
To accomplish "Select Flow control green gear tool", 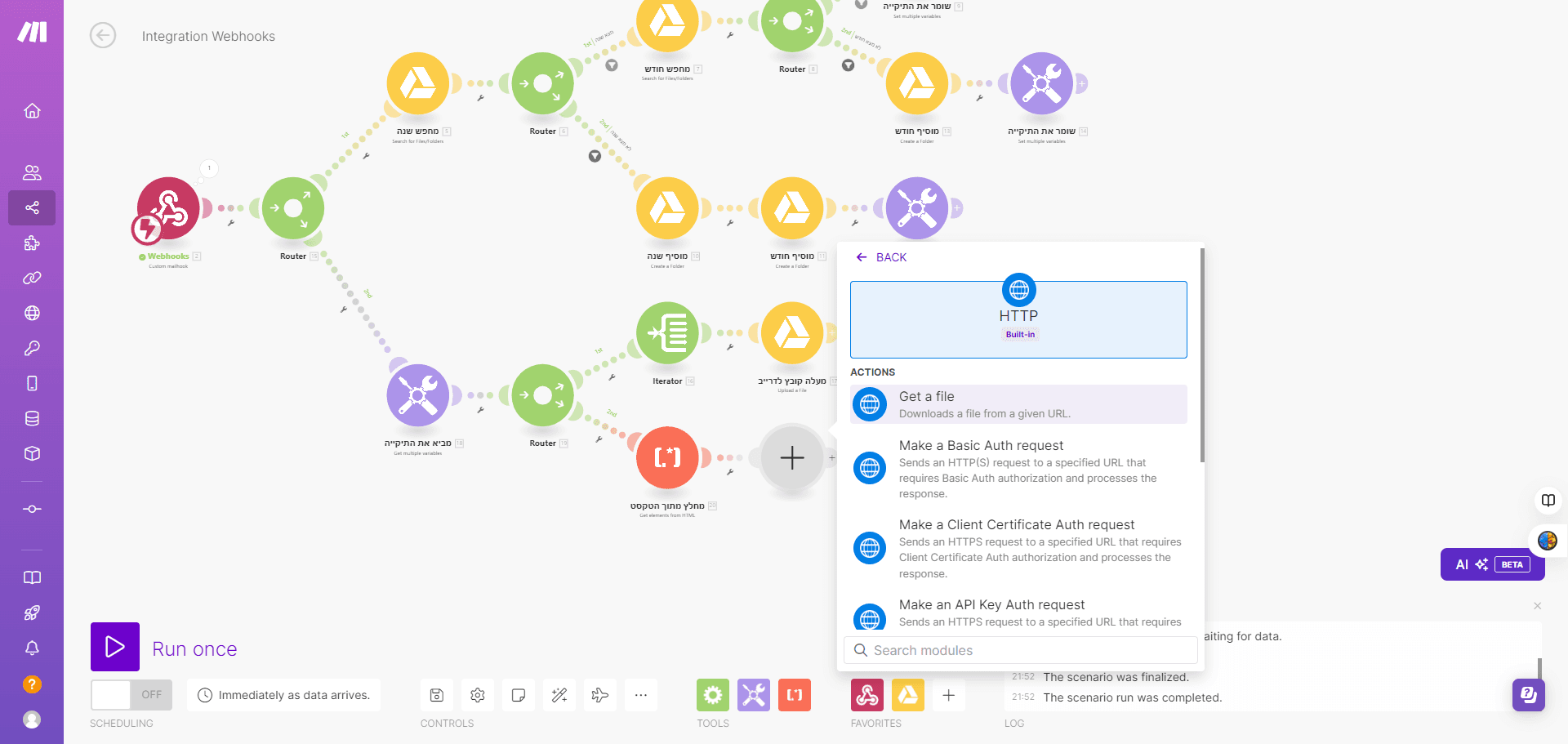I will [x=713, y=695].
